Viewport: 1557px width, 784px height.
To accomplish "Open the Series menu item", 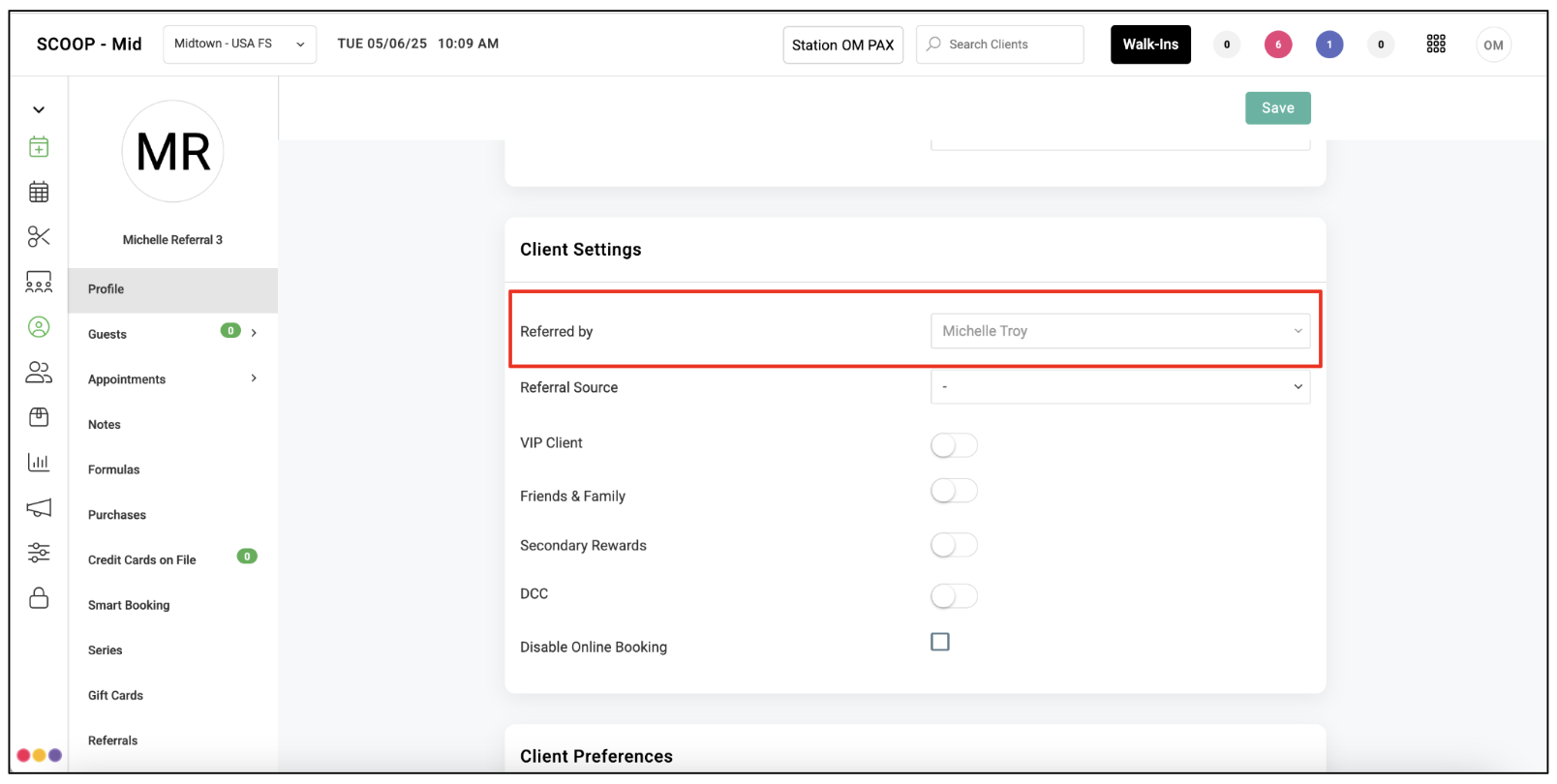I will coord(106,650).
